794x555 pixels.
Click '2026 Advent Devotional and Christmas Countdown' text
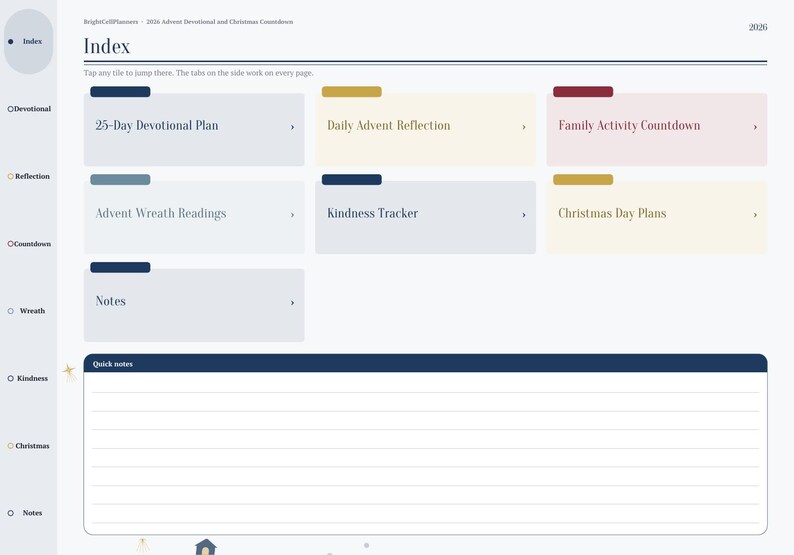220,22
